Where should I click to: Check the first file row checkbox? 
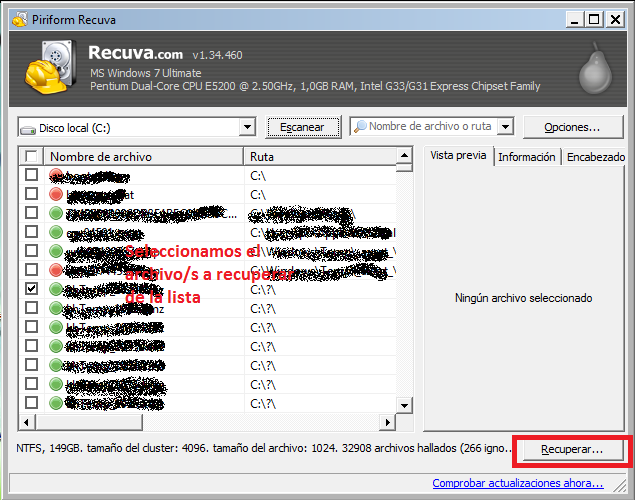click(31, 175)
